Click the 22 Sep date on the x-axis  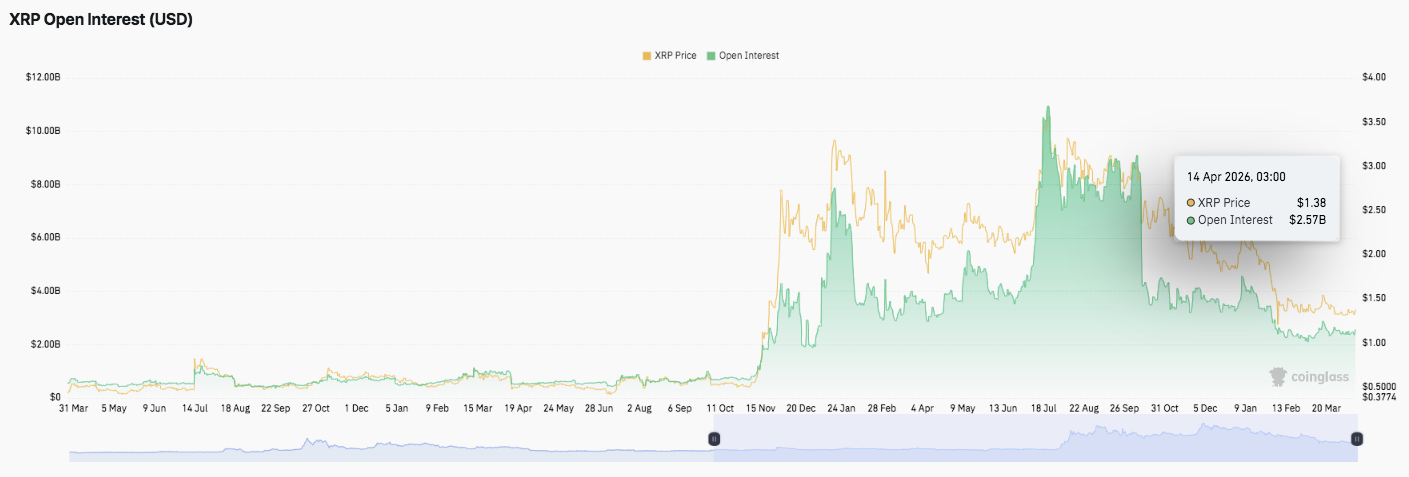tap(275, 408)
